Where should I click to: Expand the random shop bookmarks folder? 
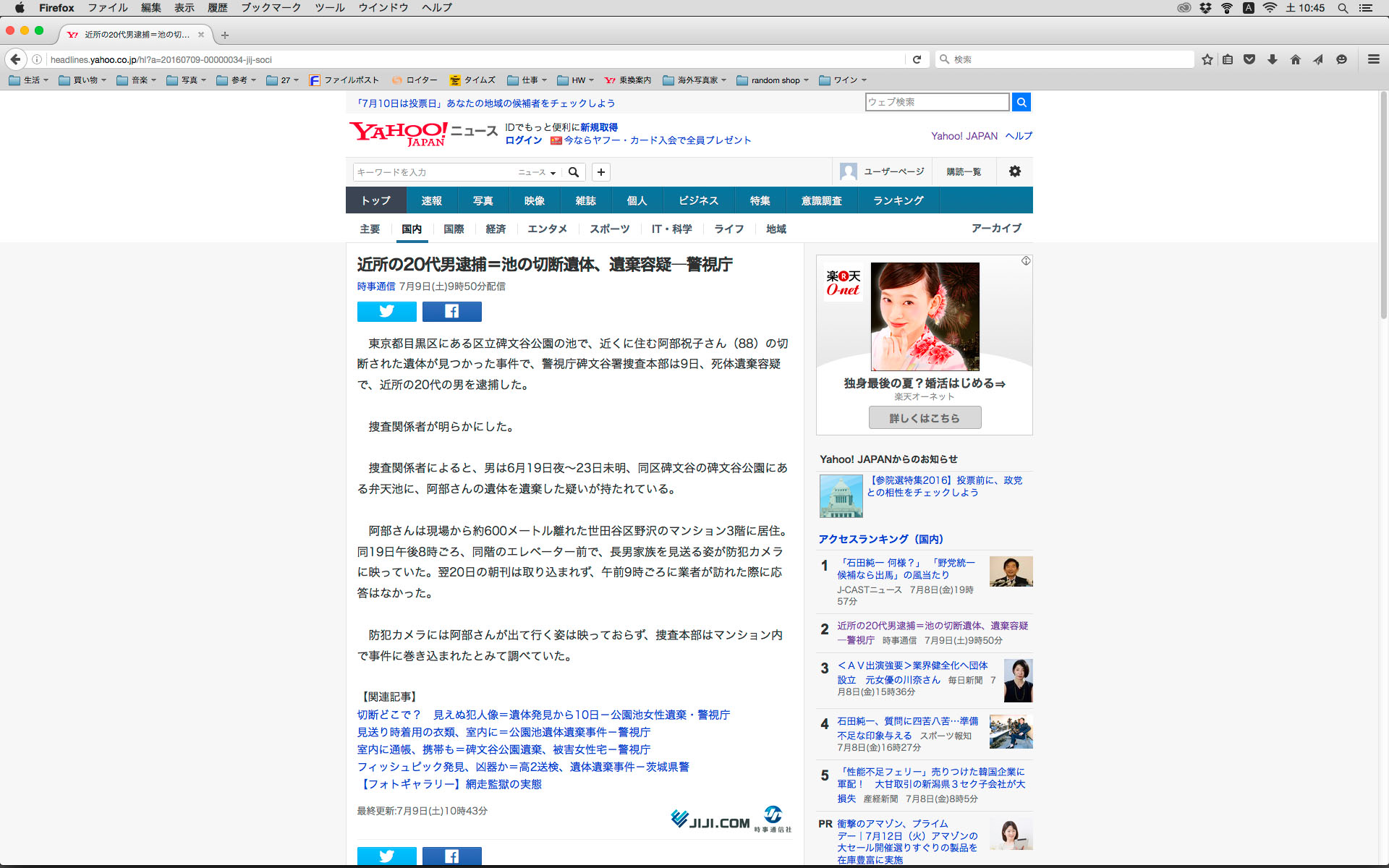(773, 80)
